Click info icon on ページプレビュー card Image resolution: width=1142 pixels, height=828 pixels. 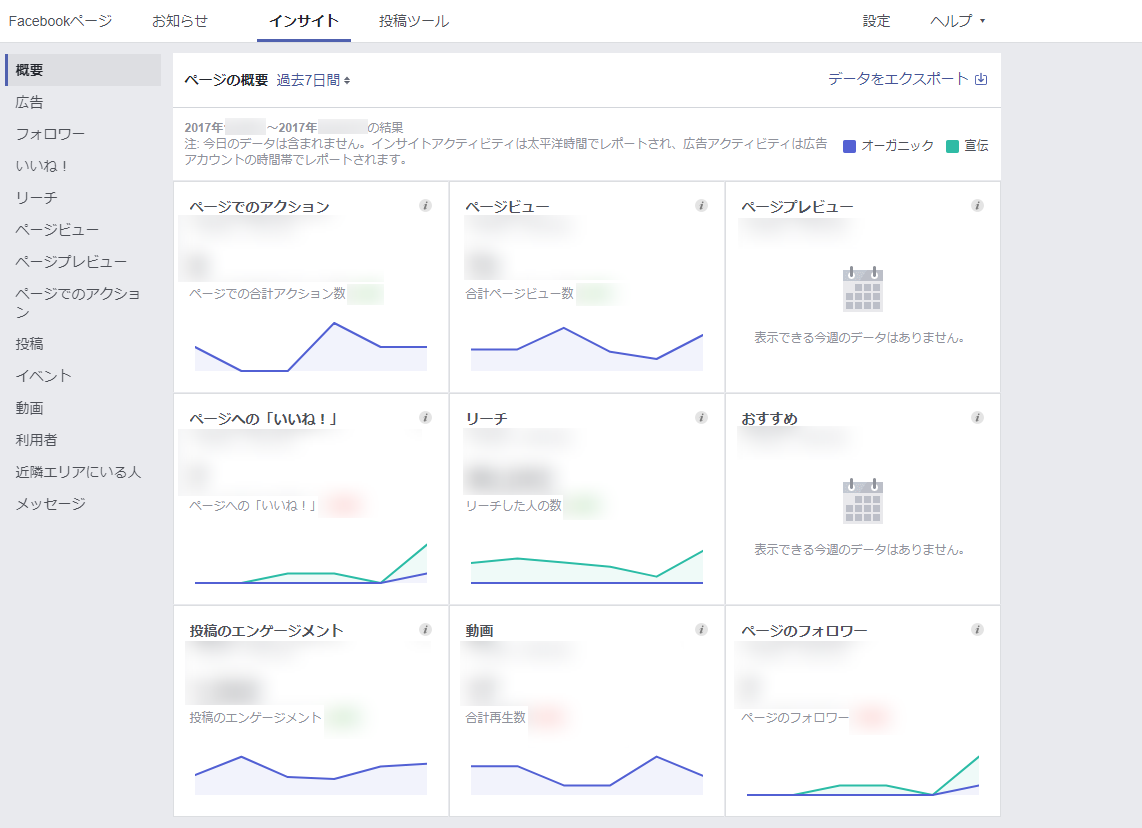[977, 206]
